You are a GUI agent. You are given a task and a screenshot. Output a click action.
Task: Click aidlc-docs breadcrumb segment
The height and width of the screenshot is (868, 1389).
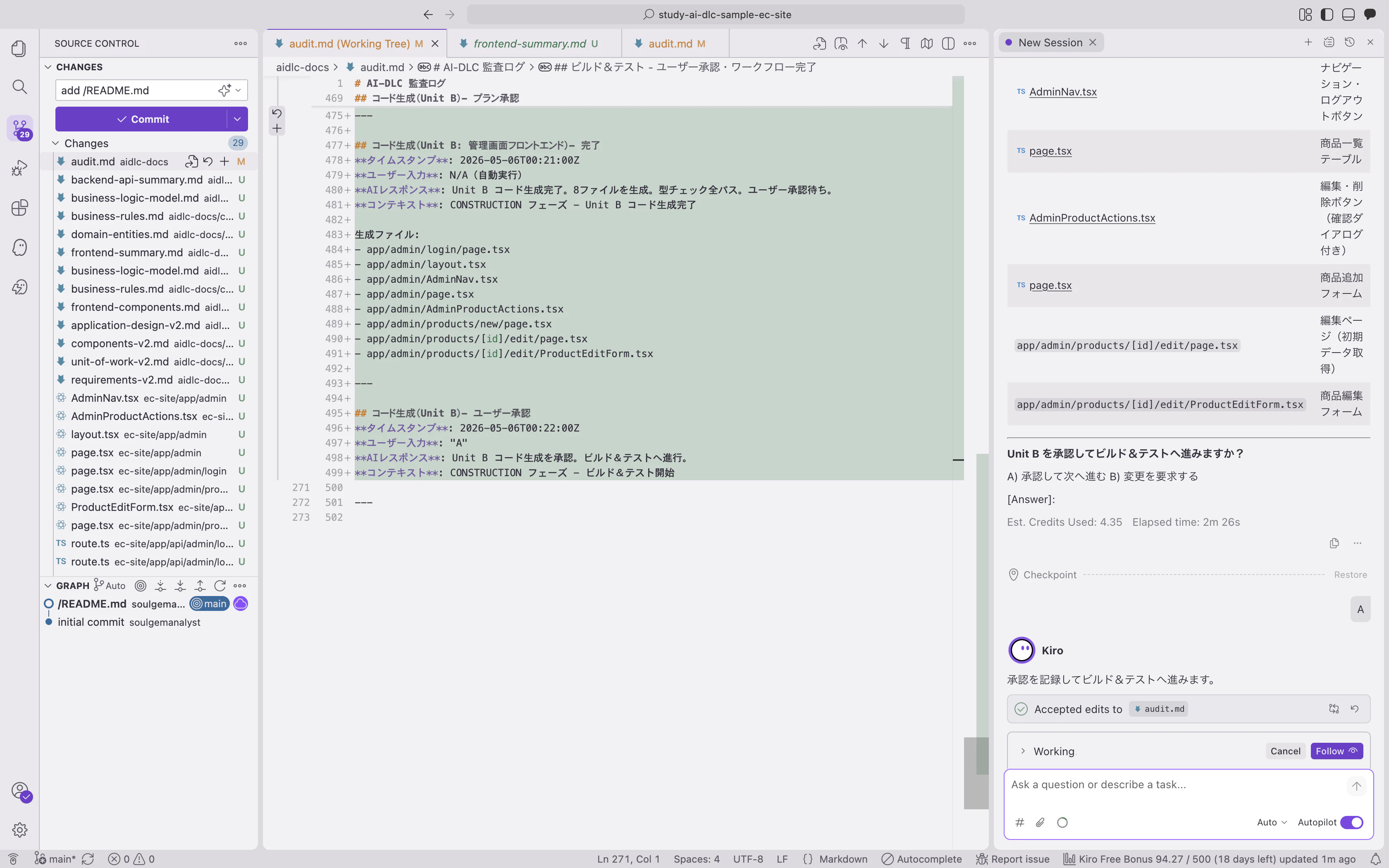point(302,67)
